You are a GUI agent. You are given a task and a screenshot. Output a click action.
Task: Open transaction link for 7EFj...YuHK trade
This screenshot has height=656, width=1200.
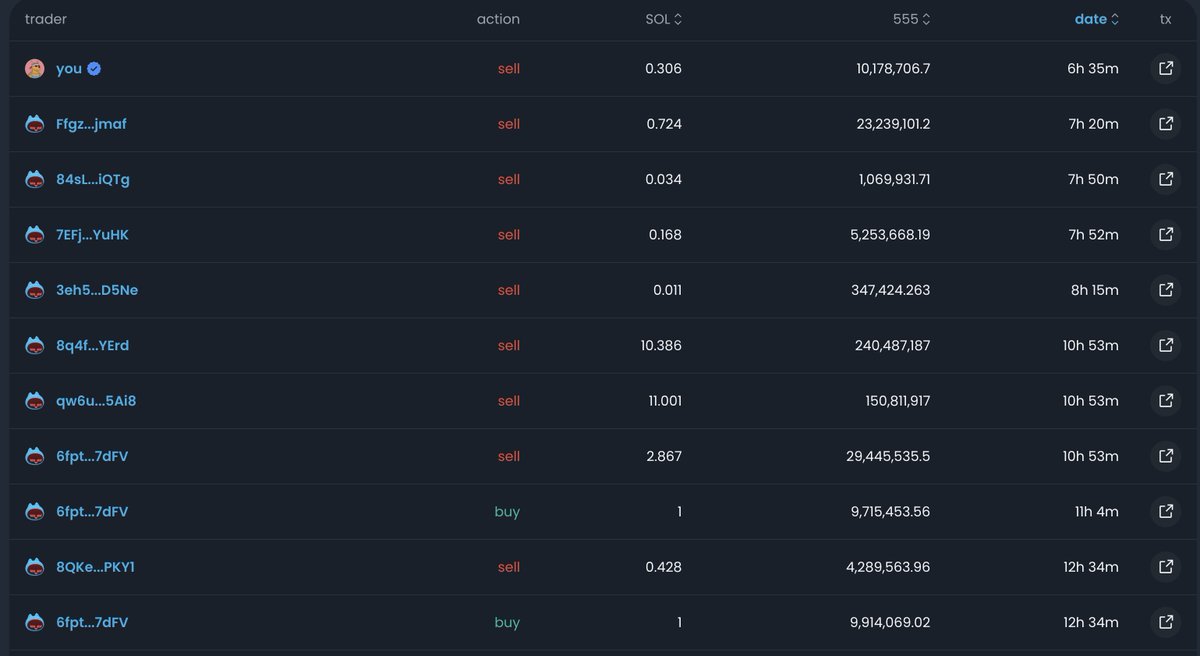(1165, 234)
